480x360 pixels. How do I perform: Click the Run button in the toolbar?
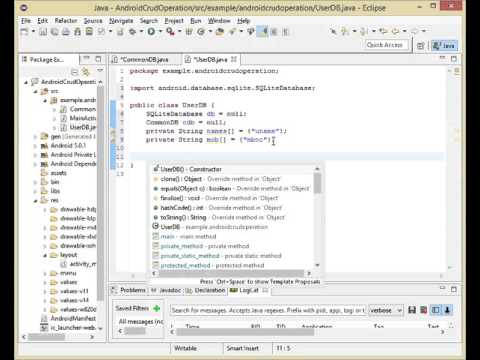151,32
